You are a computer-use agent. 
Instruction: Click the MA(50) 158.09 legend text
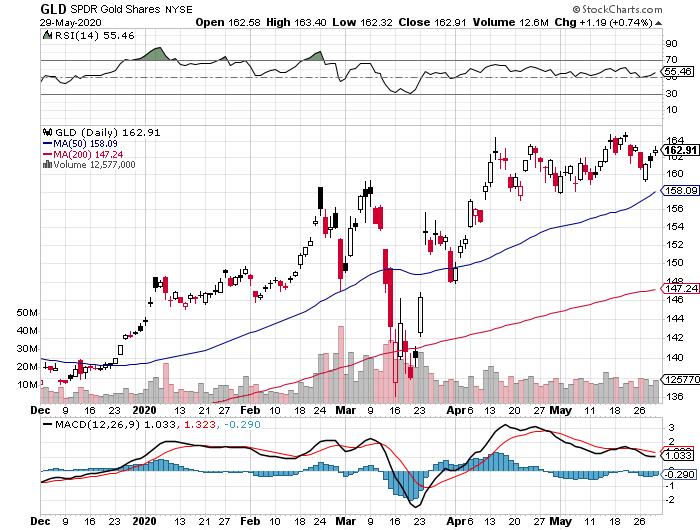tap(85, 144)
